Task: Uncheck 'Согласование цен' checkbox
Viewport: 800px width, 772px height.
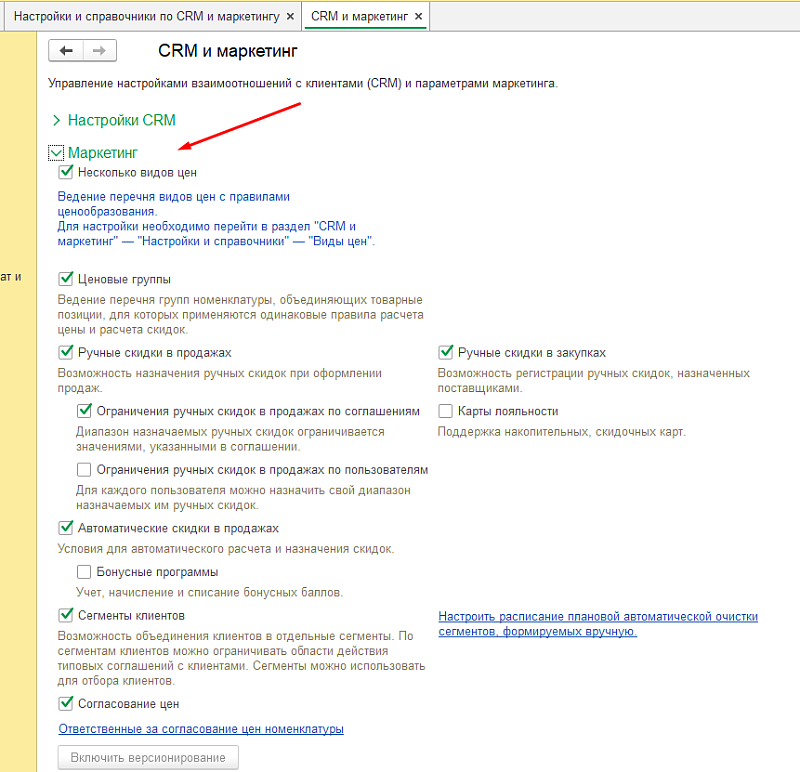Action: click(67, 703)
